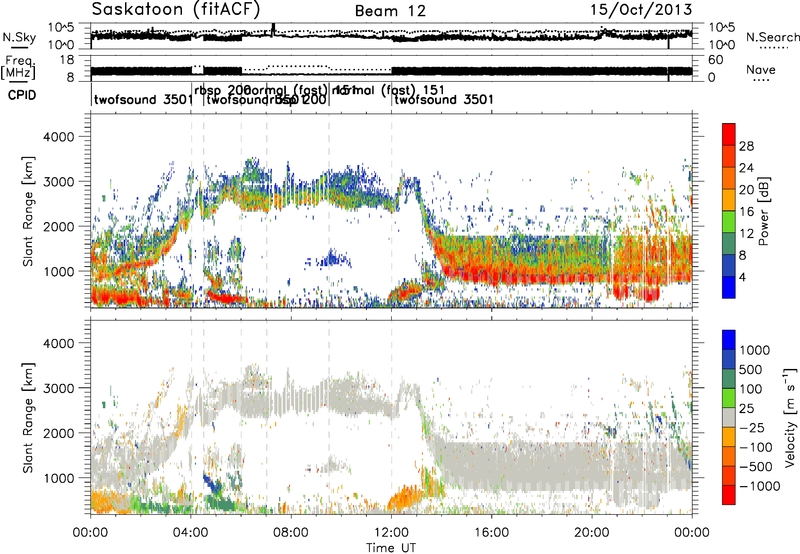Click the Slant Range axis title of power panel
The image size is (800, 554).
[x=28, y=211]
